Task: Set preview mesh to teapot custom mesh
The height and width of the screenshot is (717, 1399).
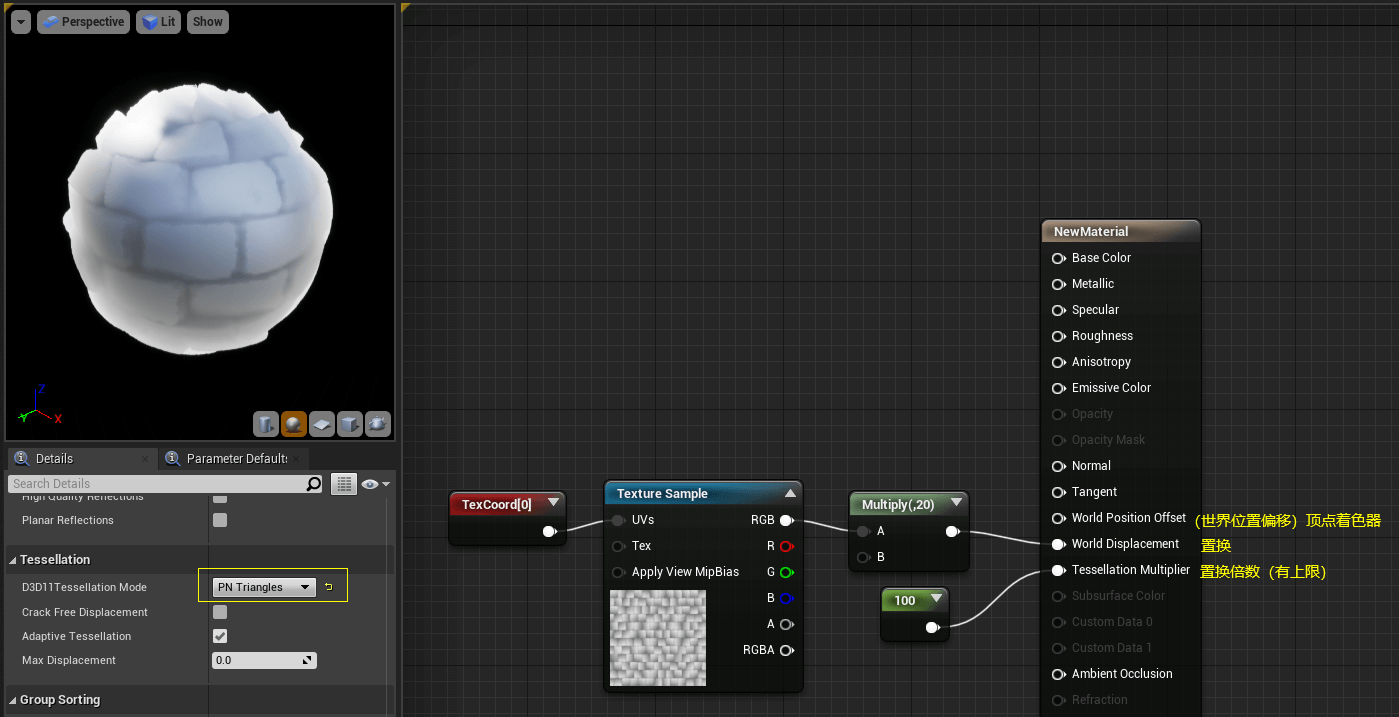Action: pos(377,424)
